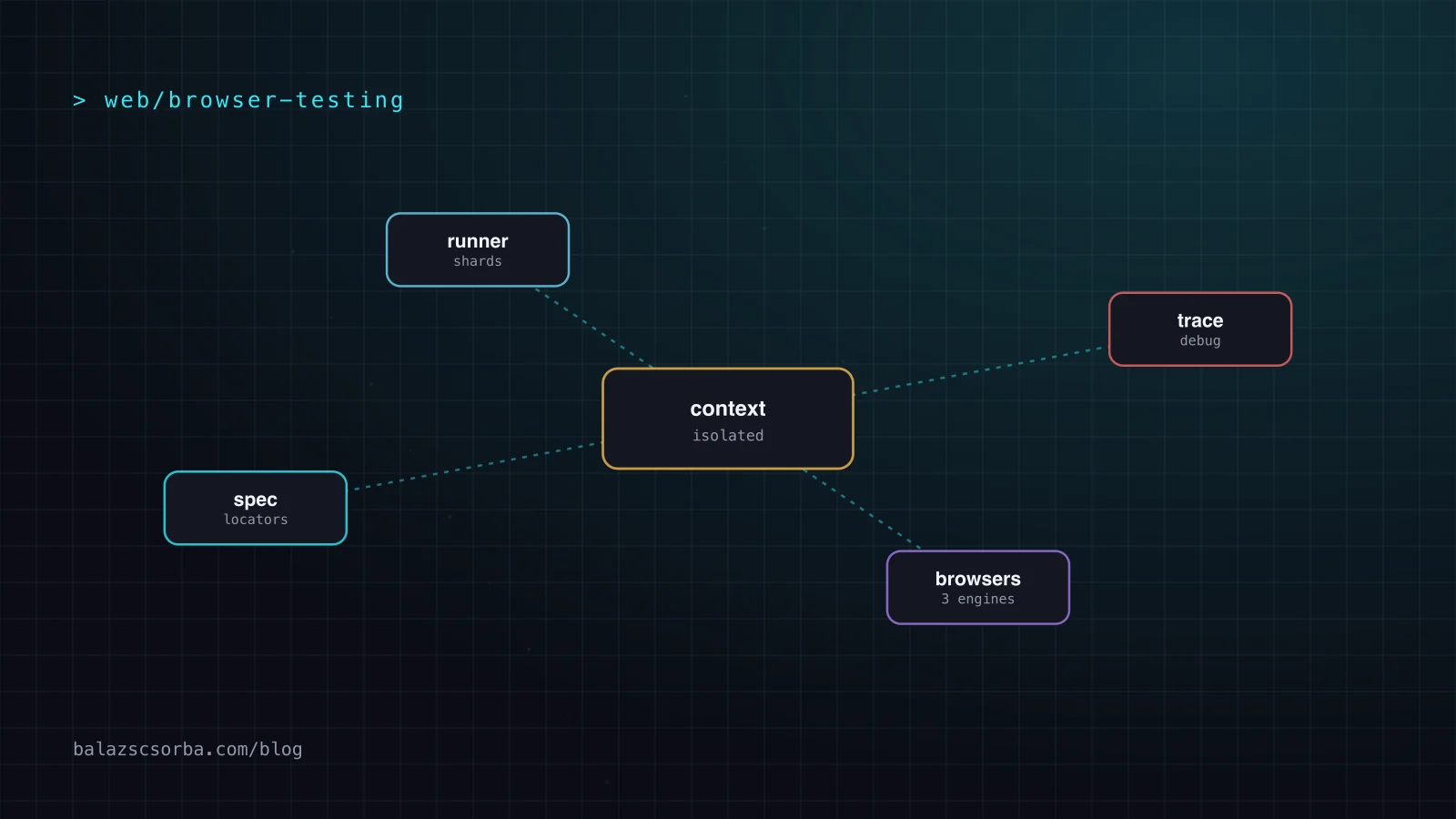Image resolution: width=1456 pixels, height=819 pixels.
Task: Select the spec locators node
Action: [x=256, y=508]
